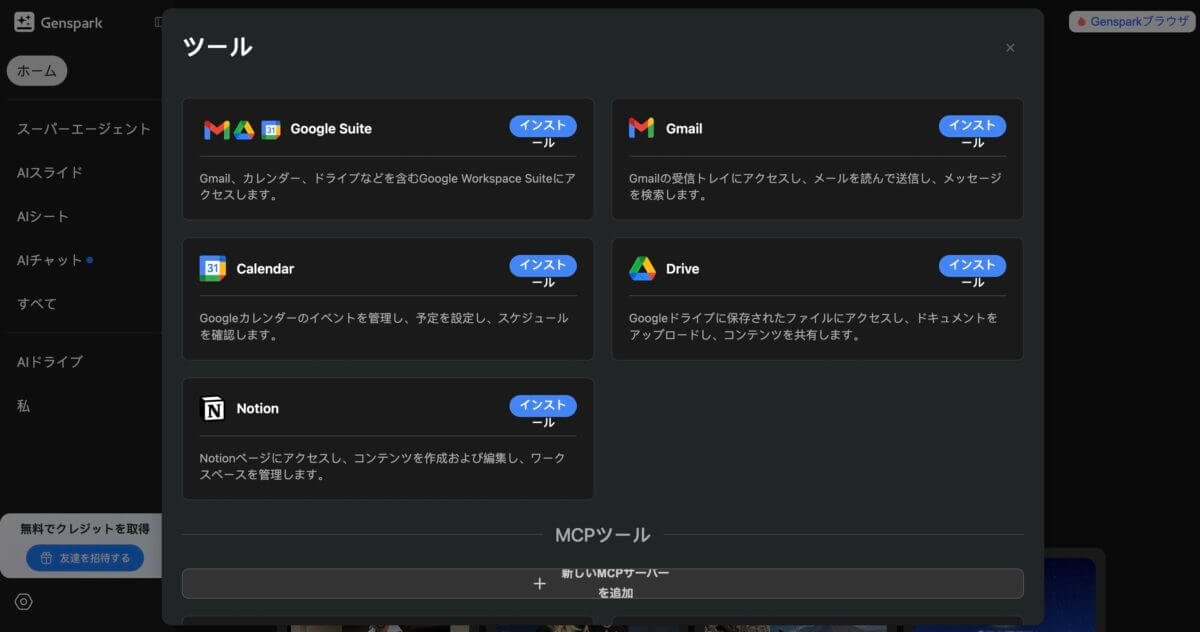Click the Gmail description text
The height and width of the screenshot is (632, 1200).
[x=815, y=187]
